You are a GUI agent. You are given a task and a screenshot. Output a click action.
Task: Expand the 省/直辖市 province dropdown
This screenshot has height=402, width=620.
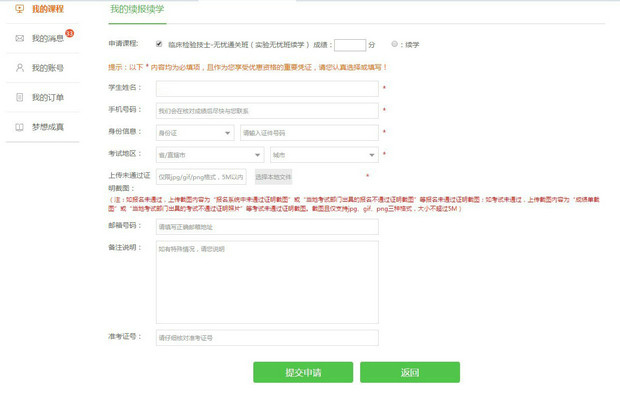click(x=209, y=155)
